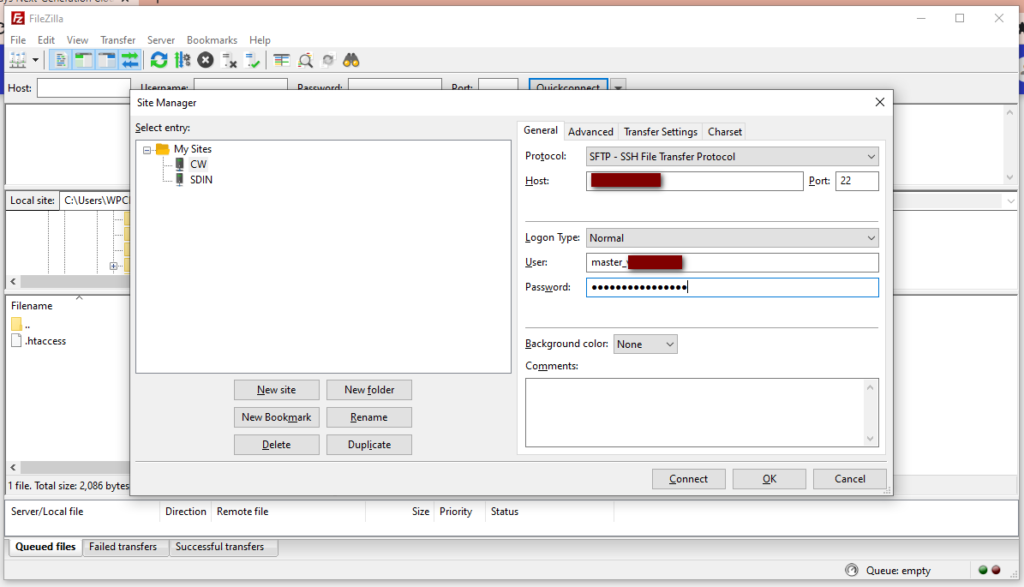
Task: Click the refresh file lists icon
Action: (159, 60)
